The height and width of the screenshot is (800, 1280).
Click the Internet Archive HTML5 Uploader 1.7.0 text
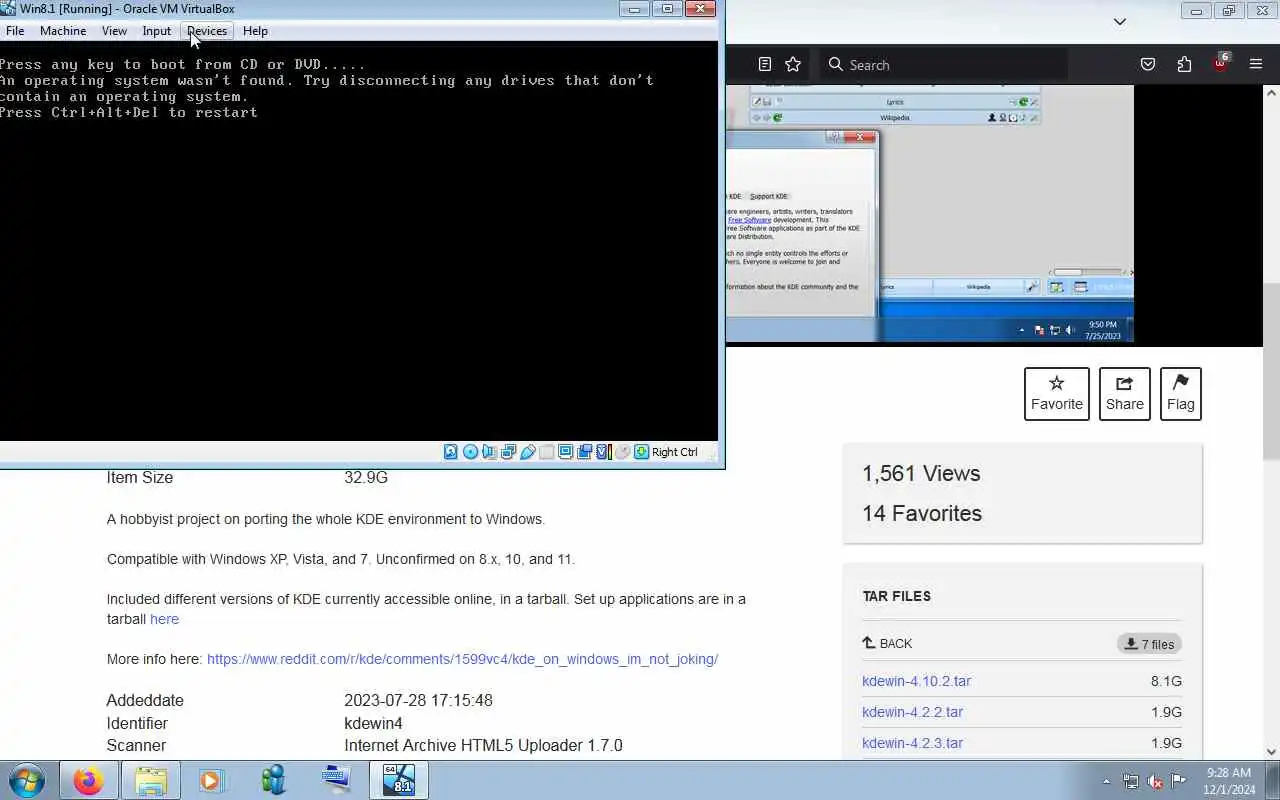(x=483, y=745)
